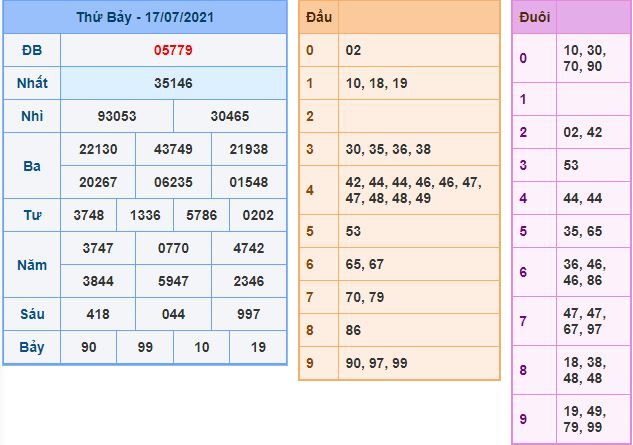Click Đầu row 3 values 30, 35, 36, 38
This screenshot has width=633, height=445.
click(x=388, y=149)
